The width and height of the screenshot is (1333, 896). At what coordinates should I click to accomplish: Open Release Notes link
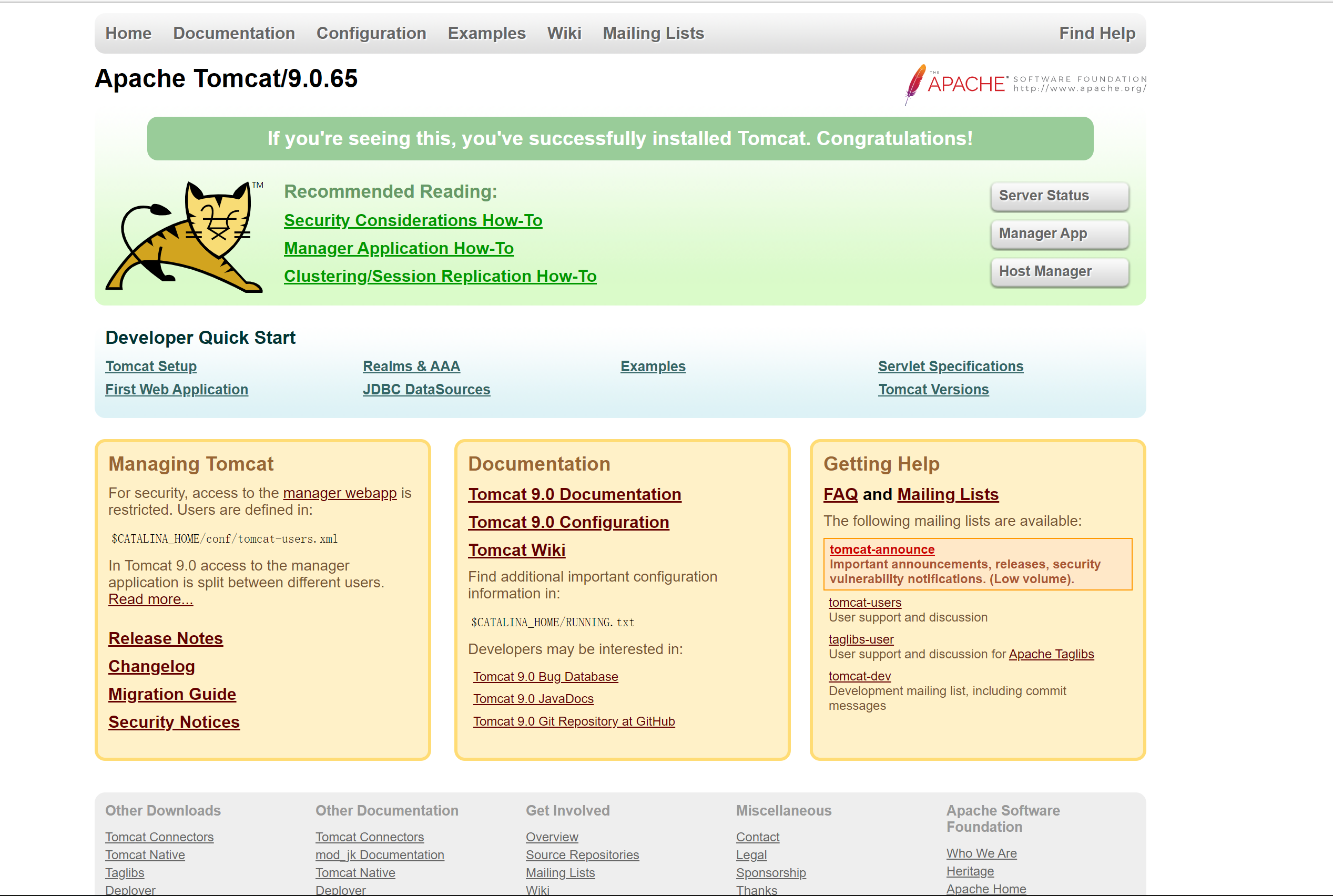tap(166, 638)
